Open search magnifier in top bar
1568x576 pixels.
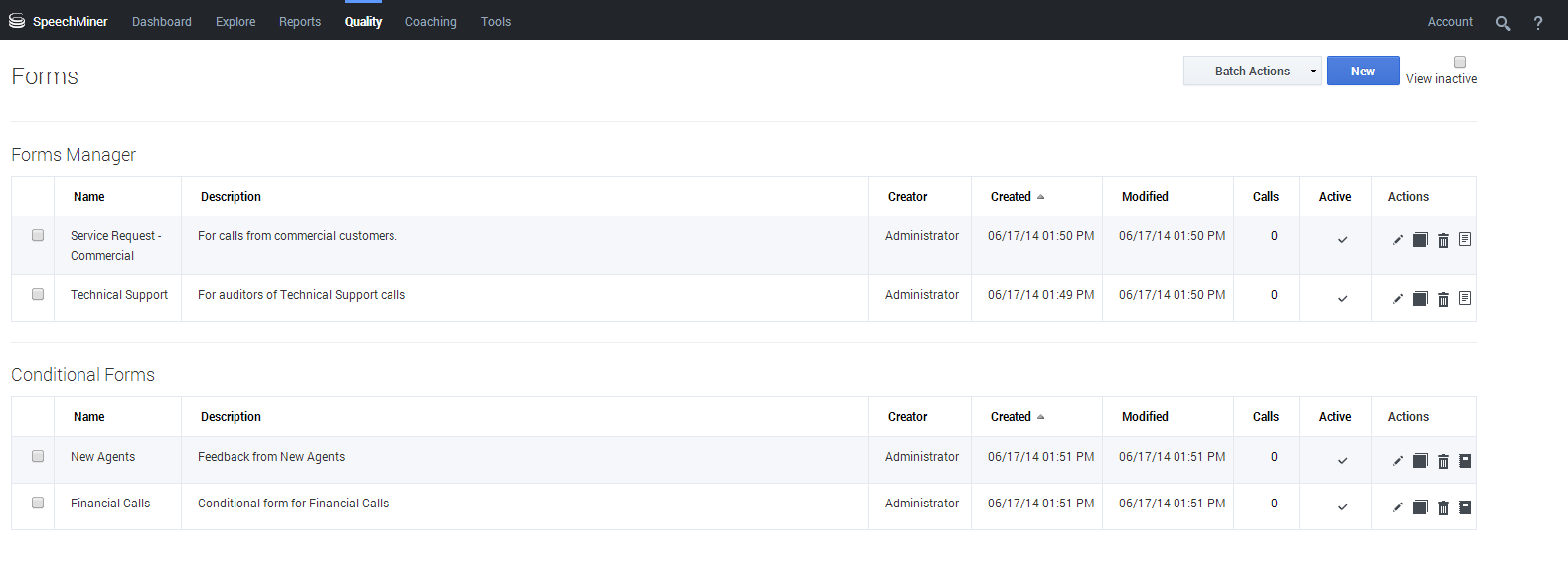(1503, 23)
